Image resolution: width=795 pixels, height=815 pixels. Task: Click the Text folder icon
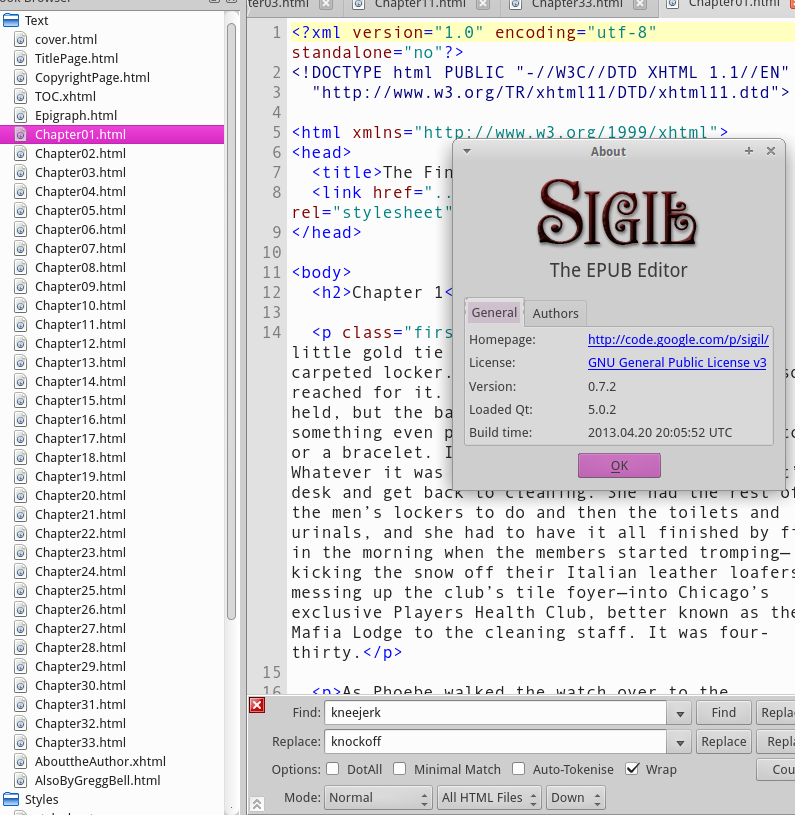12,20
